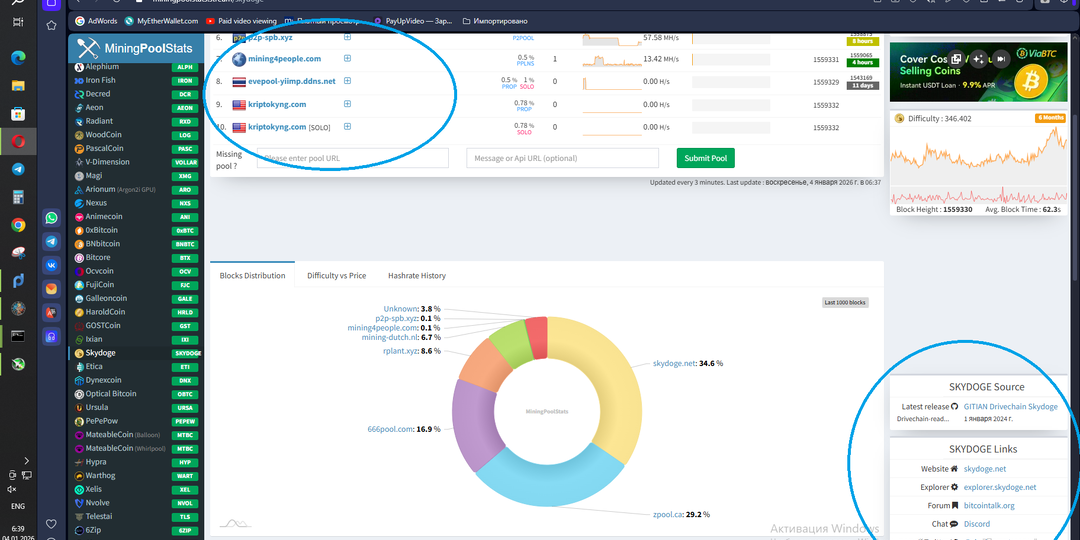1080x540 pixels.
Task: Expand the evepool-yiimp.ddns.net pool row
Action: [347, 81]
